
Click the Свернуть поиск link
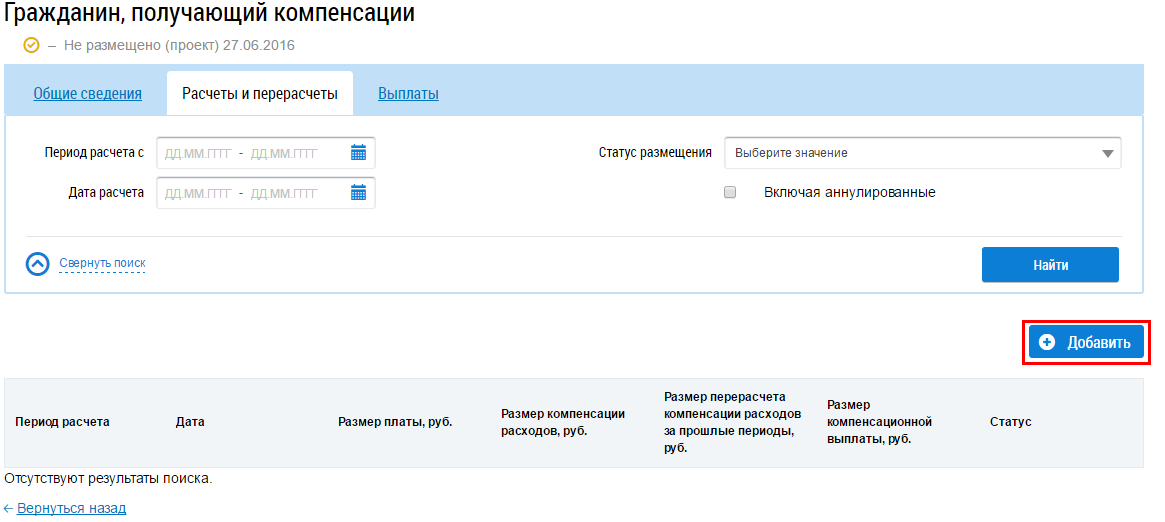click(102, 263)
